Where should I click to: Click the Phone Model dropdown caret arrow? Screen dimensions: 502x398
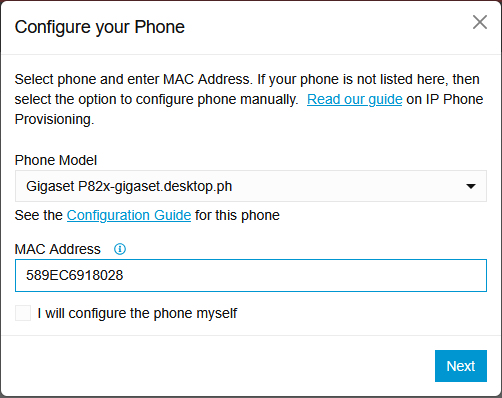pyautogui.click(x=471, y=186)
